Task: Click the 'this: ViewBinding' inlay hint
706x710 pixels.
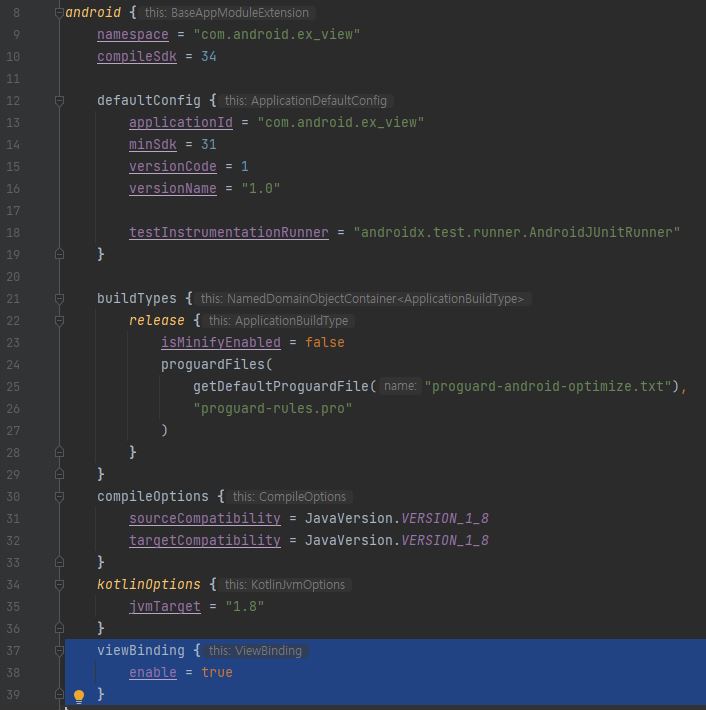Action: pos(255,651)
